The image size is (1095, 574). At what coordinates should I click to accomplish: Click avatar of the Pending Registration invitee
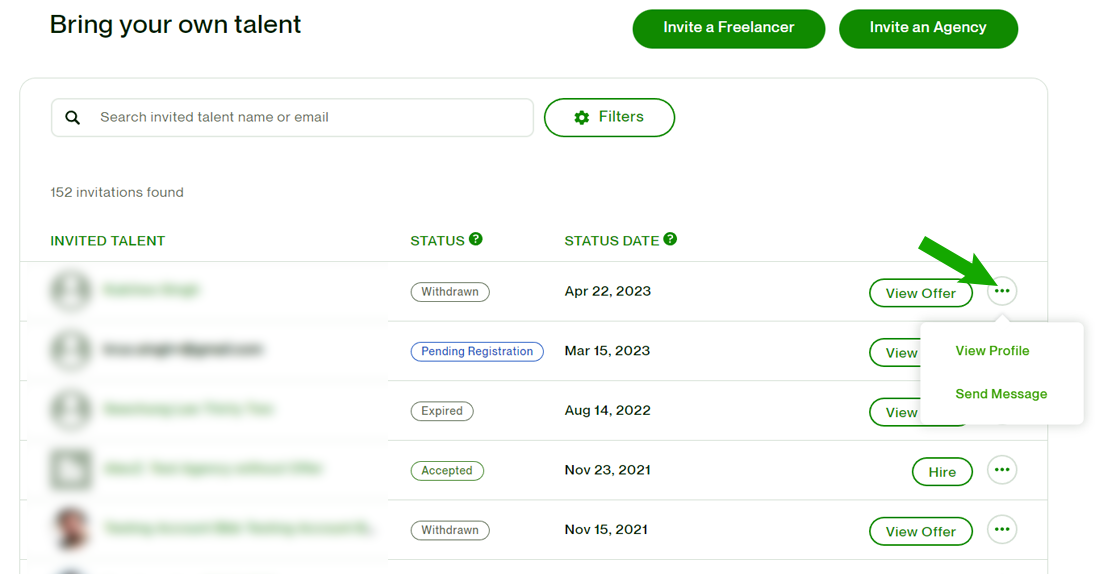(x=71, y=350)
